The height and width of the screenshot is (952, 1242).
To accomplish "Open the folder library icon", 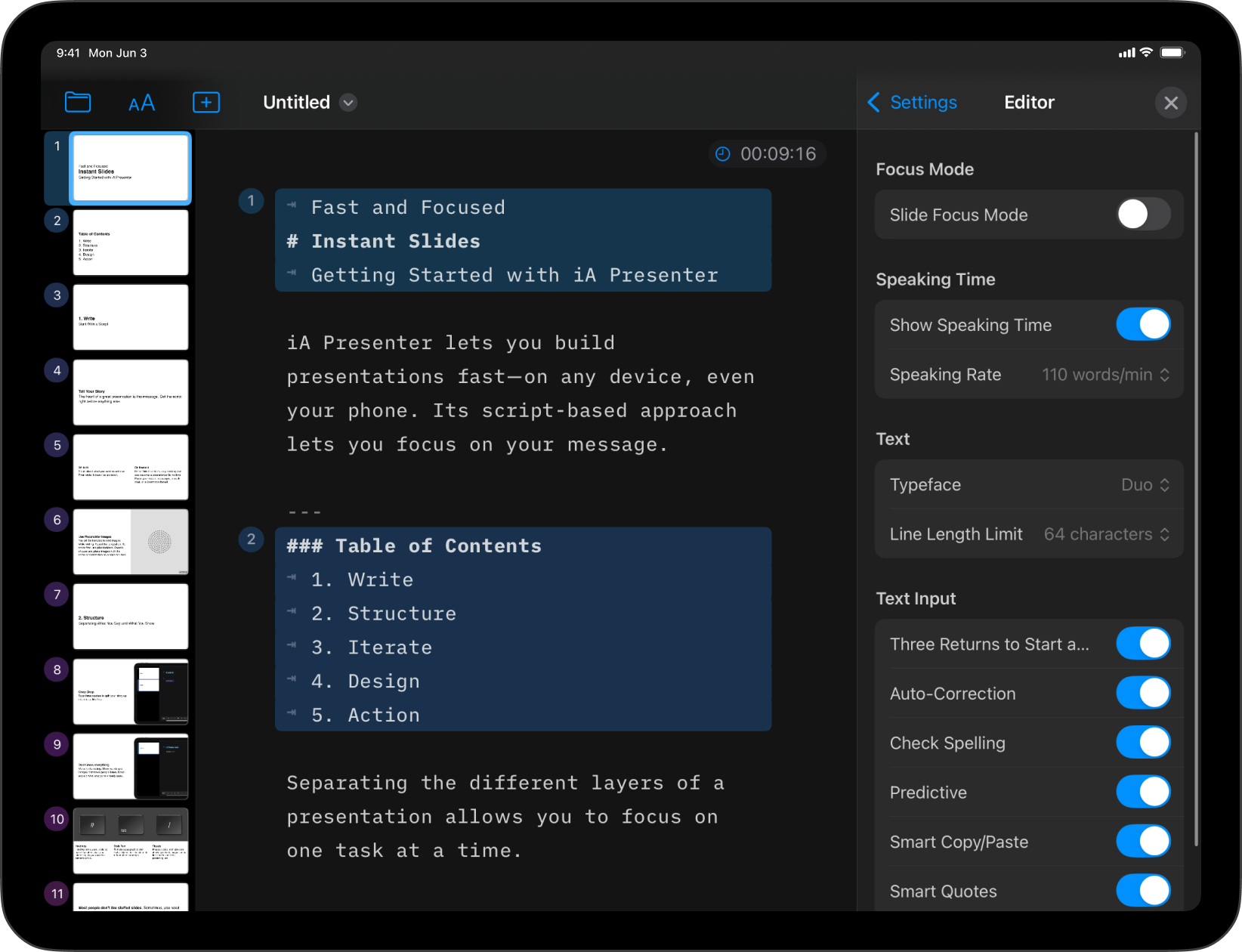I will [78, 102].
